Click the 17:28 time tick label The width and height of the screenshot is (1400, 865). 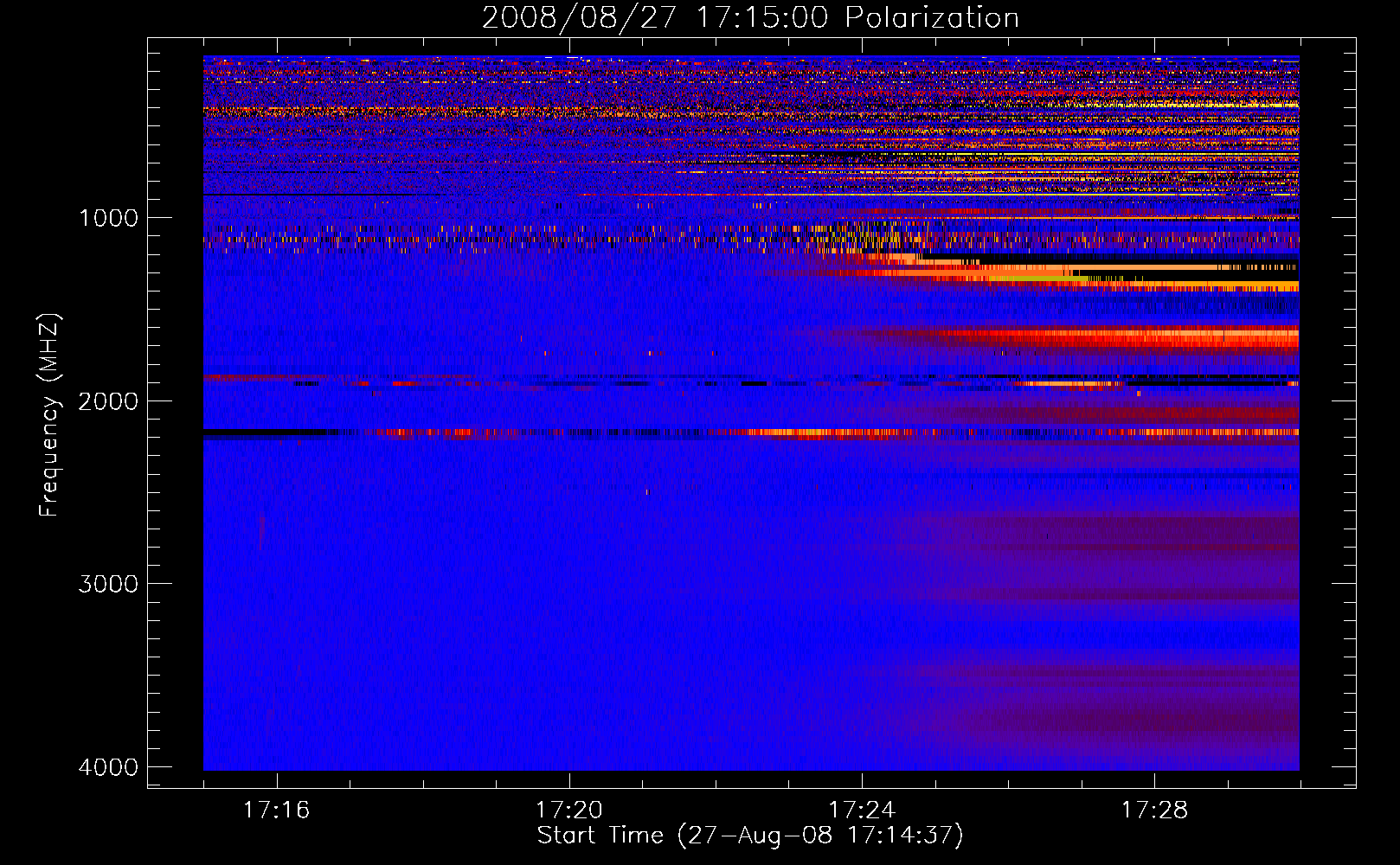pyautogui.click(x=1155, y=810)
